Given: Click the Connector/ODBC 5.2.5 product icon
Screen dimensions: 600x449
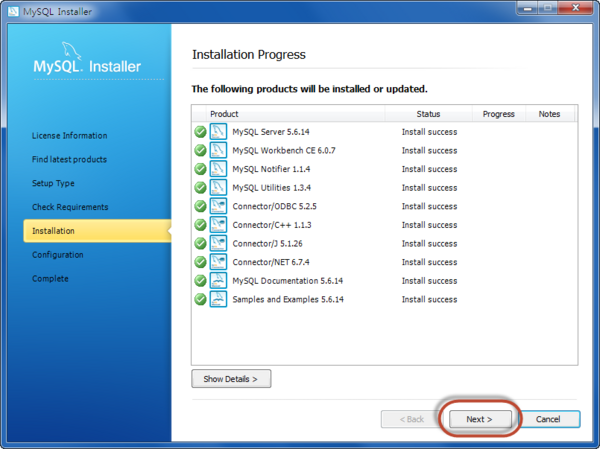Looking at the screenshot, I should point(219,206).
